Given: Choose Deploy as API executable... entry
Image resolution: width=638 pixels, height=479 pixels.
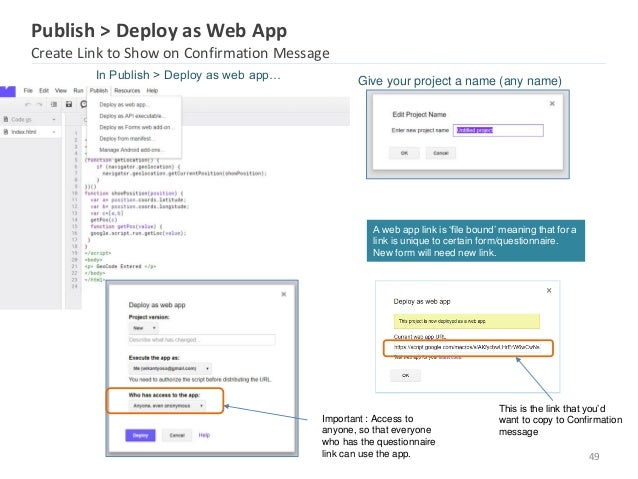Looking at the screenshot, I should (x=132, y=116).
